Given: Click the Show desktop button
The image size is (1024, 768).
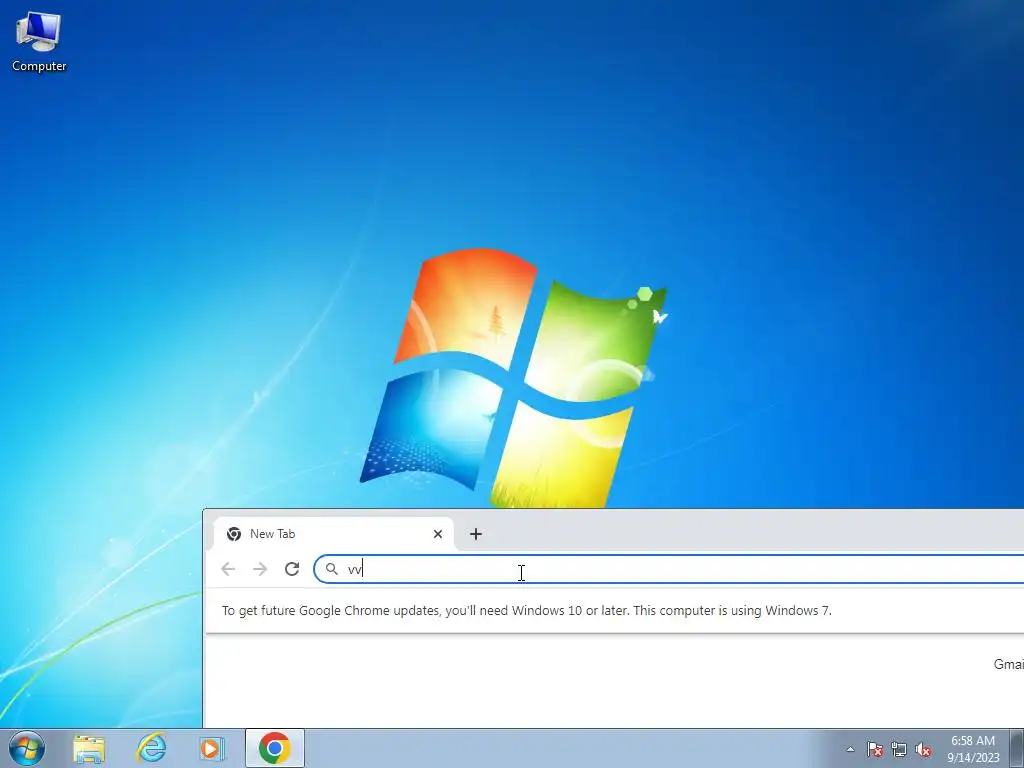Looking at the screenshot, I should pyautogui.click(x=1017, y=748).
